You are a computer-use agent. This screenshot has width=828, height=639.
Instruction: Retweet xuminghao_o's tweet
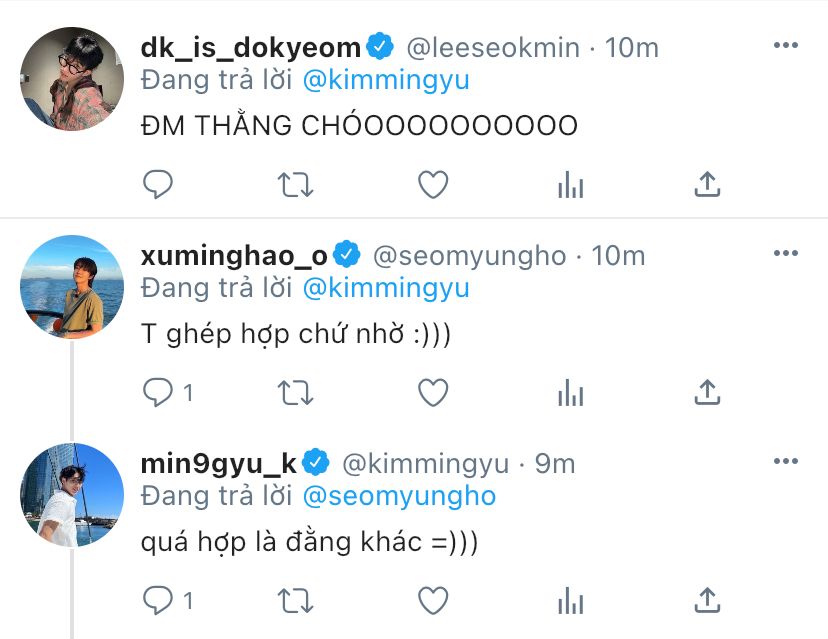coord(295,393)
